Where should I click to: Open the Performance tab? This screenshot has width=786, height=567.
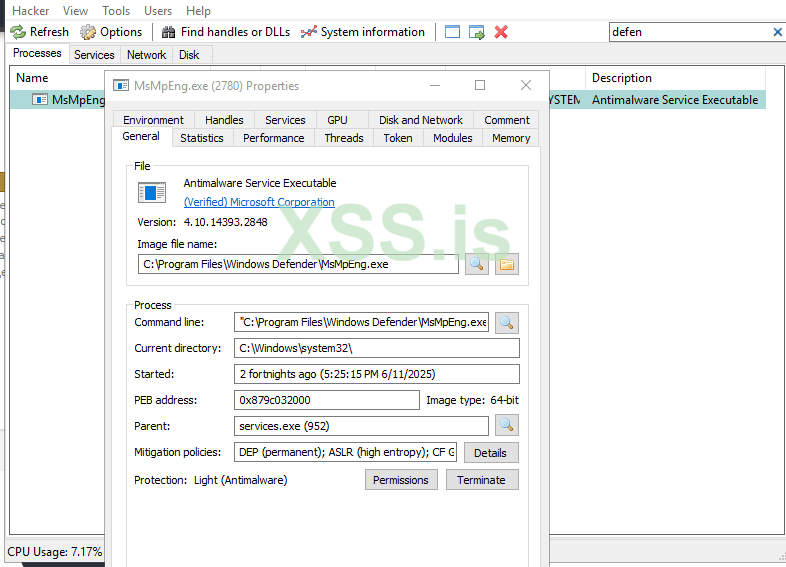click(274, 138)
